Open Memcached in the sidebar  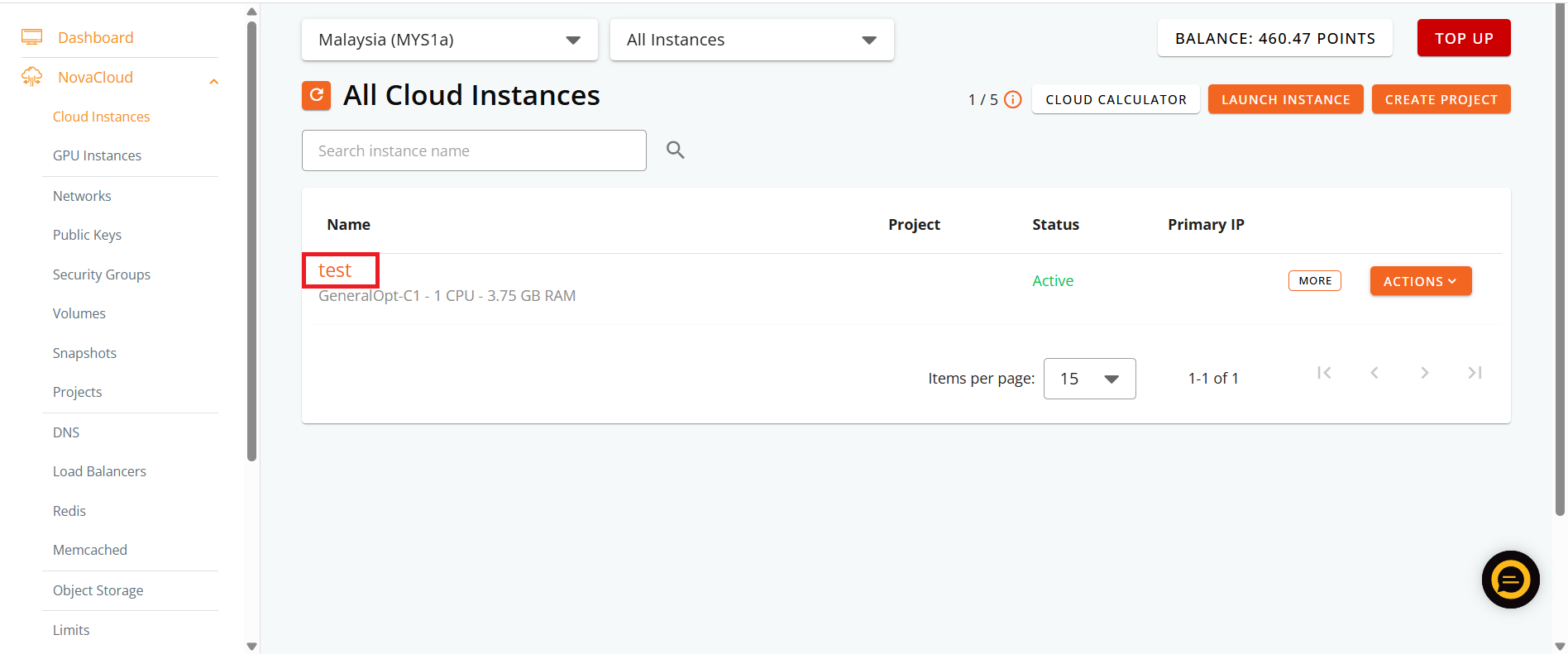(x=90, y=550)
